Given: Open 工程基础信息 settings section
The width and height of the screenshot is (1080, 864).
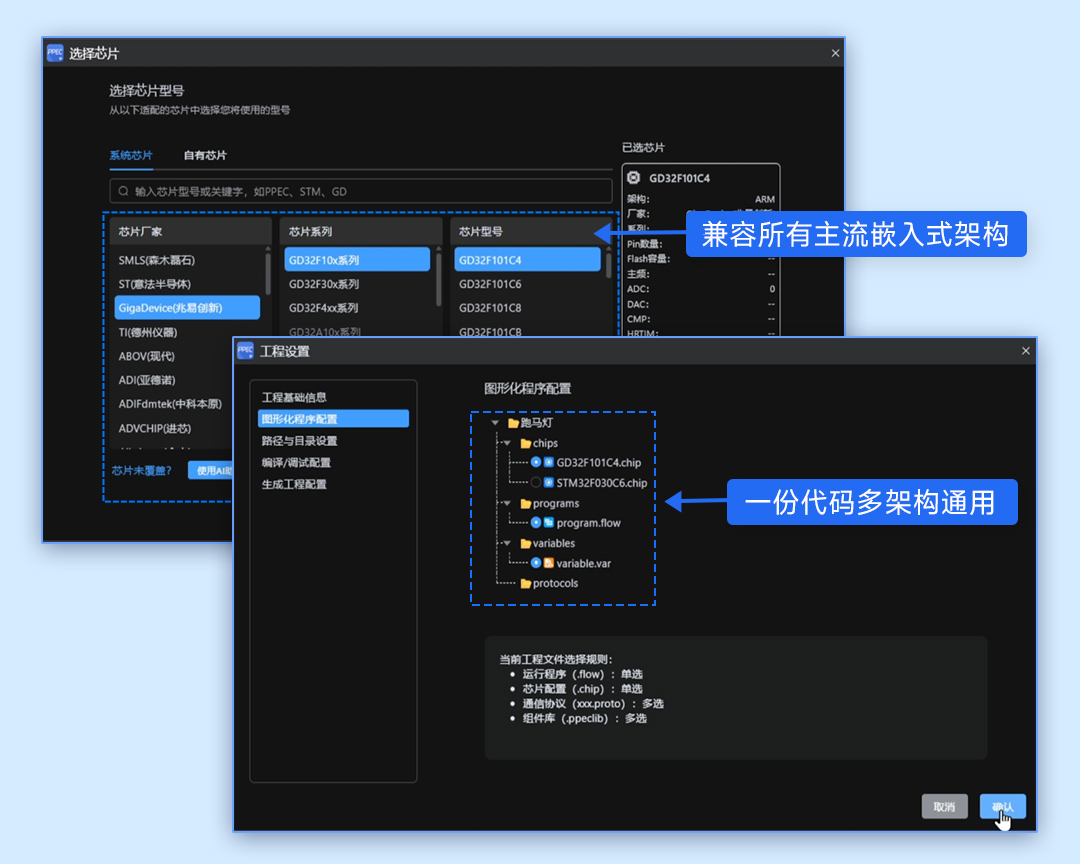Looking at the screenshot, I should [x=294, y=398].
